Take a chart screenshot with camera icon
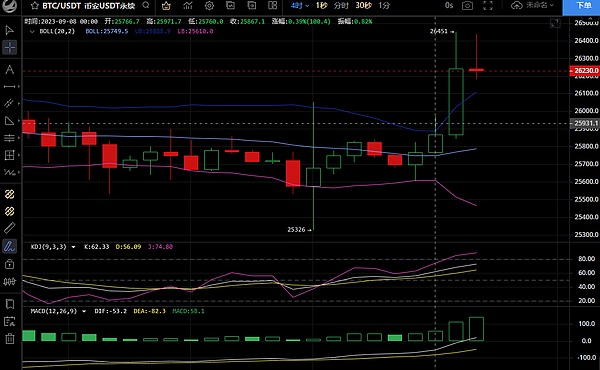This screenshot has height=370, width=600. coord(467,5)
